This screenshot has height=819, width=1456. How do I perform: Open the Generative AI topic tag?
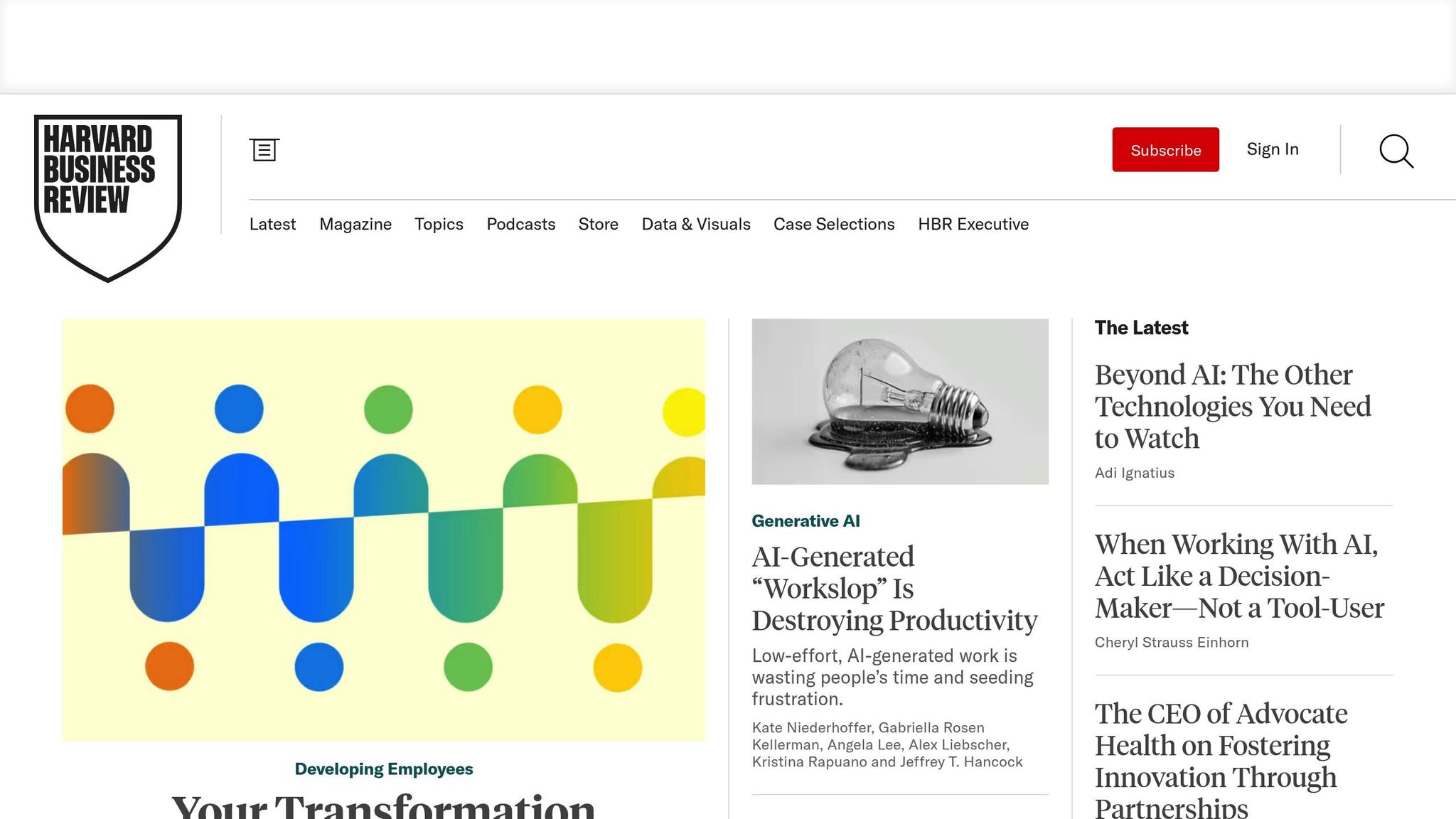point(805,520)
